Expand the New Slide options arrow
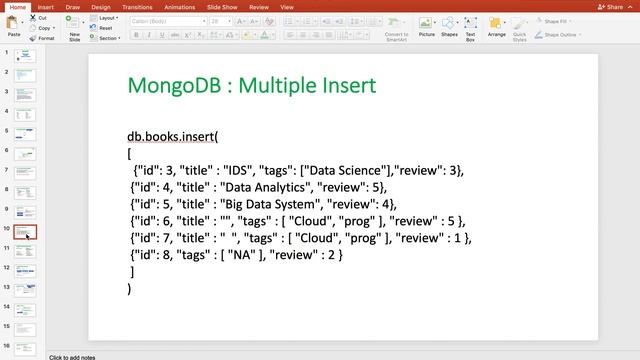This screenshot has width=640, height=360. (83, 22)
